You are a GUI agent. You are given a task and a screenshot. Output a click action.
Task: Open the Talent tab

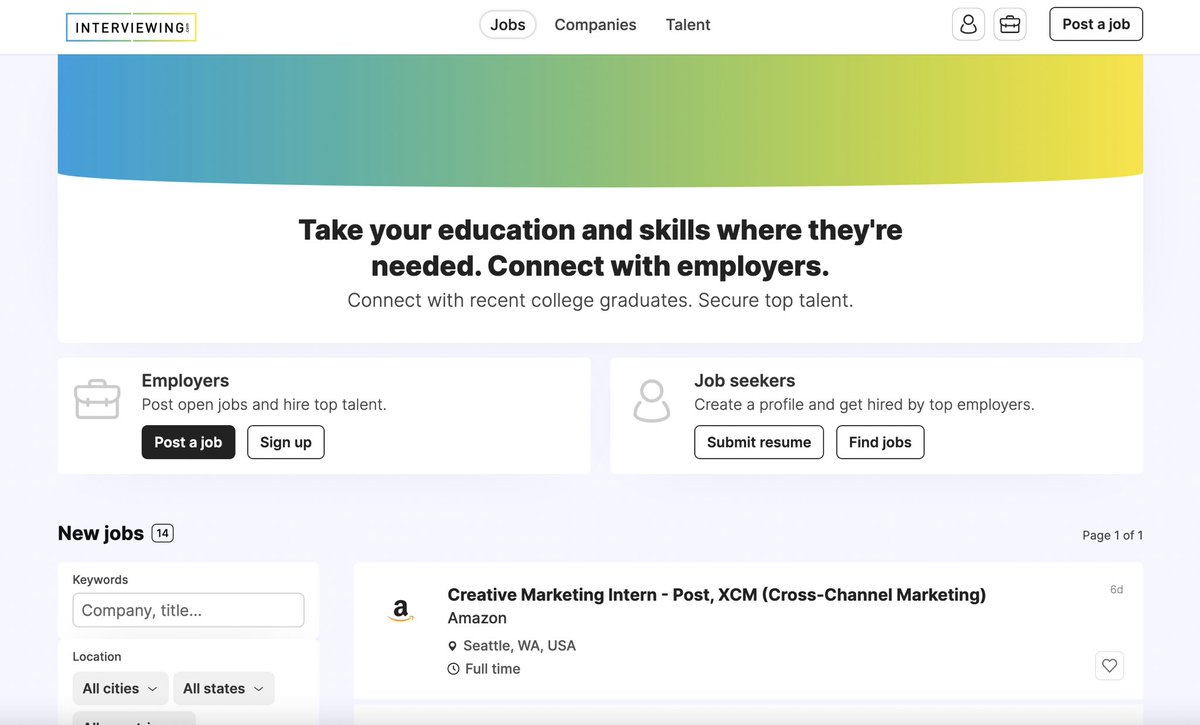tap(688, 25)
